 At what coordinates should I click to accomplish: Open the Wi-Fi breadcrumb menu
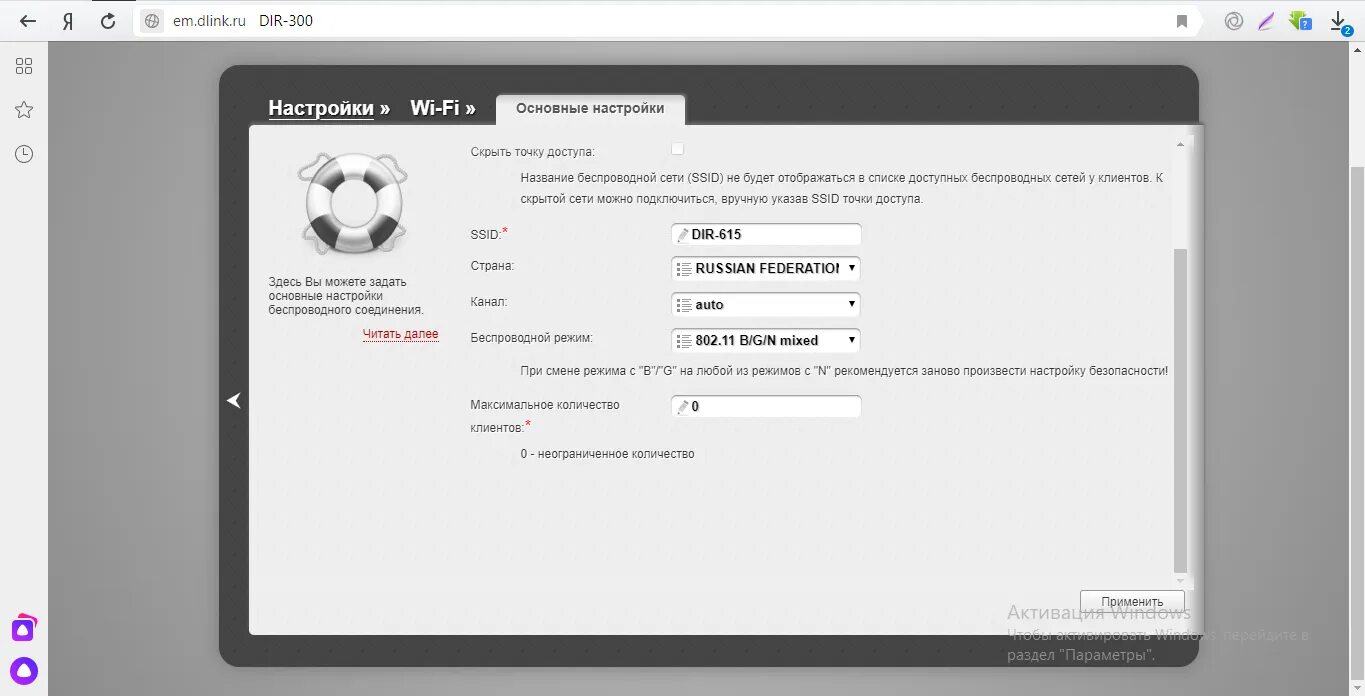coord(435,108)
